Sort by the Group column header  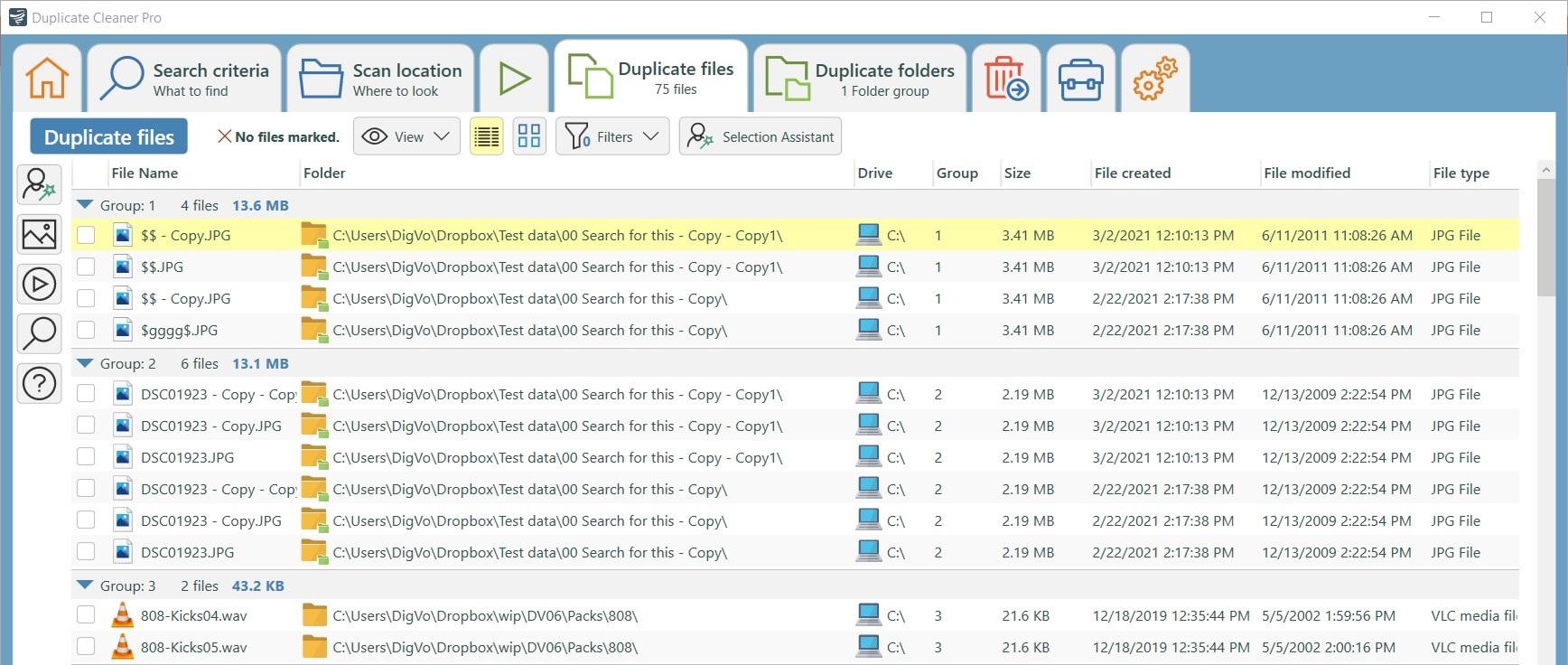957,173
